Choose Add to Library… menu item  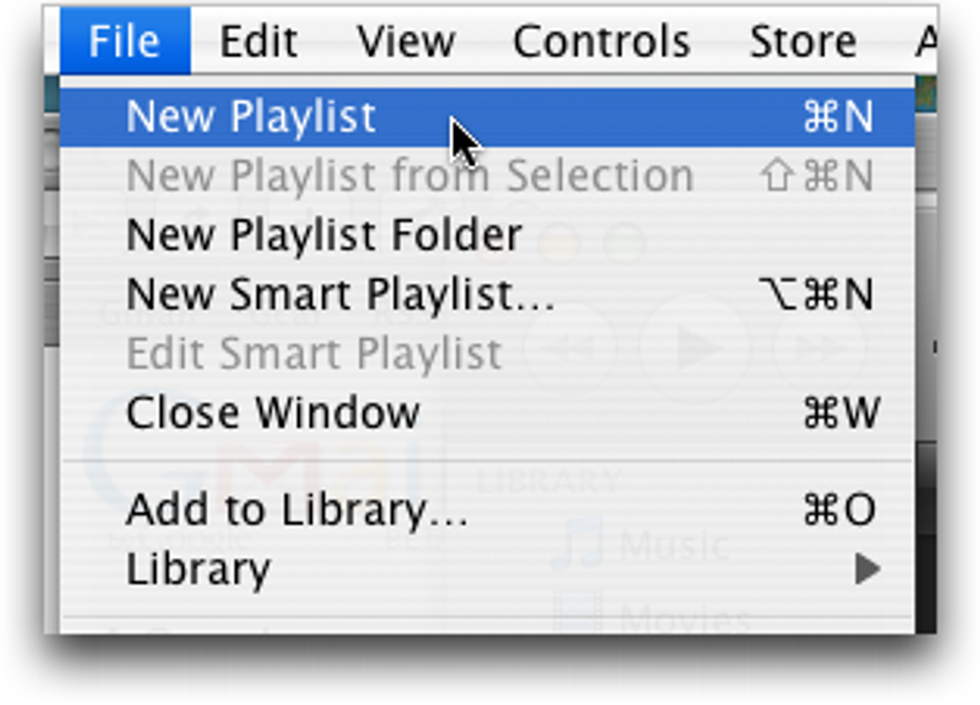[296, 510]
